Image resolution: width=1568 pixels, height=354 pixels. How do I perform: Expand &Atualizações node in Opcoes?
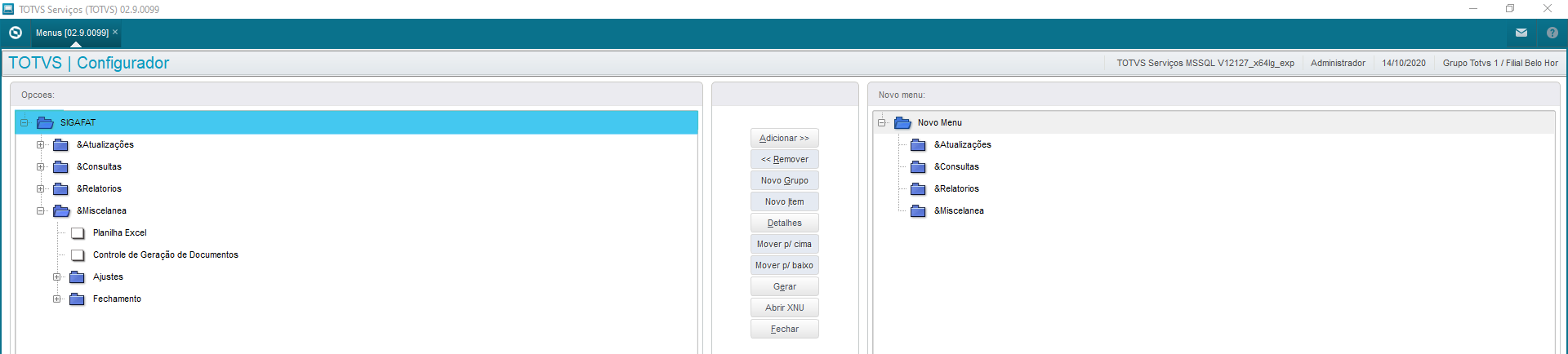tap(40, 144)
